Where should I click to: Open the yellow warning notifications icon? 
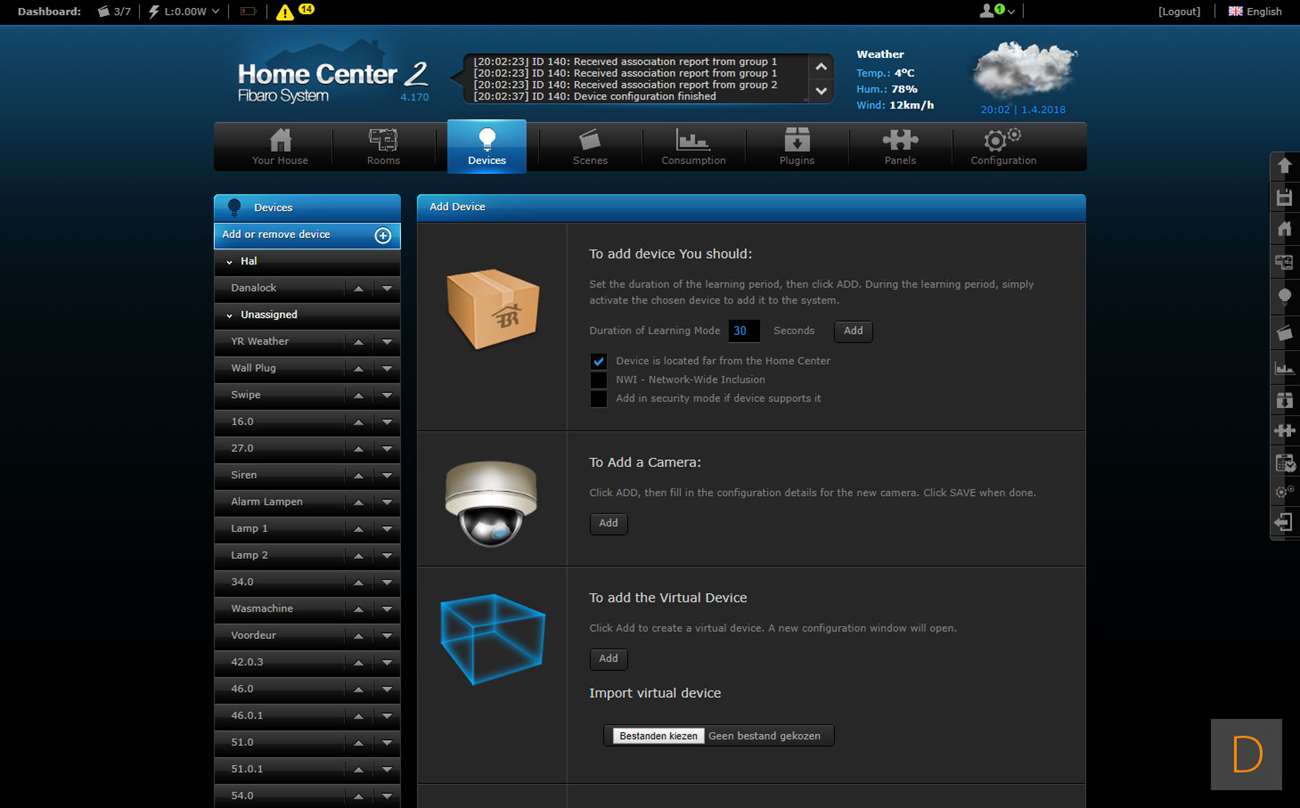click(x=285, y=12)
